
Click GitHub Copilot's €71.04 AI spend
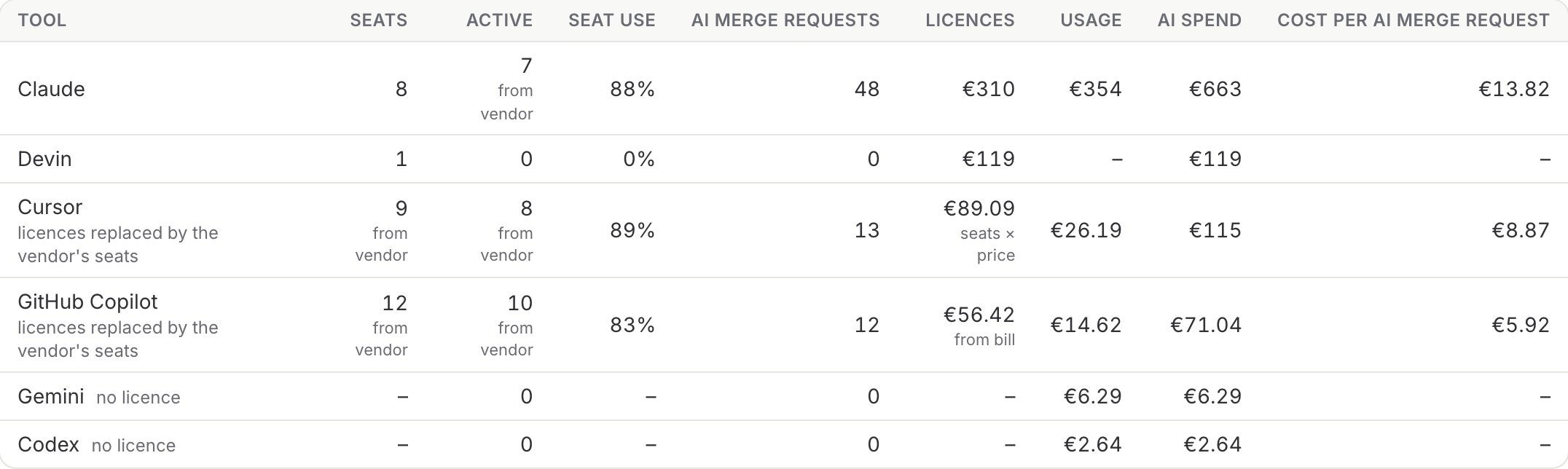[x=1206, y=325]
